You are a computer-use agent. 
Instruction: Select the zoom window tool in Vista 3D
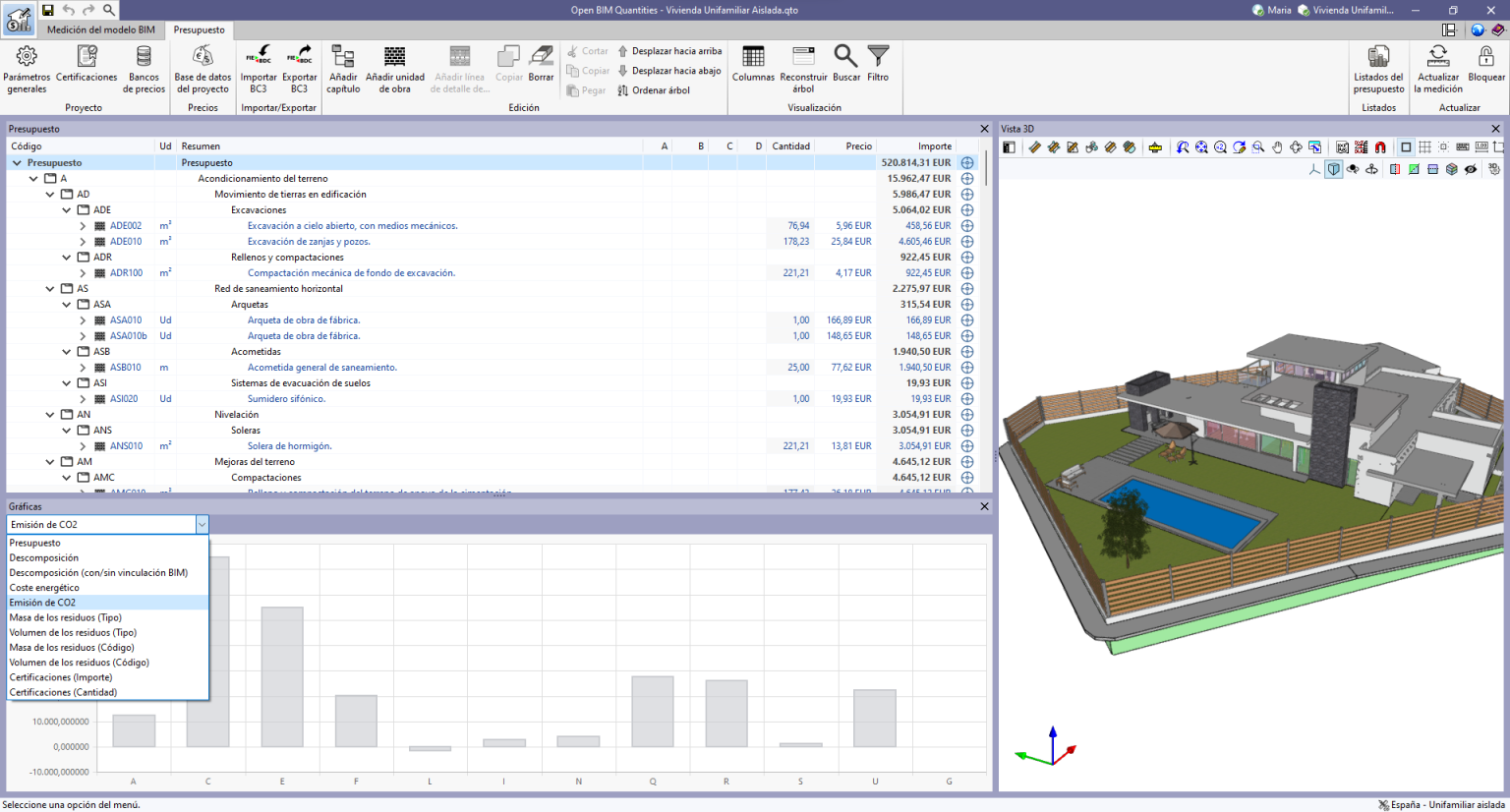(1258, 147)
